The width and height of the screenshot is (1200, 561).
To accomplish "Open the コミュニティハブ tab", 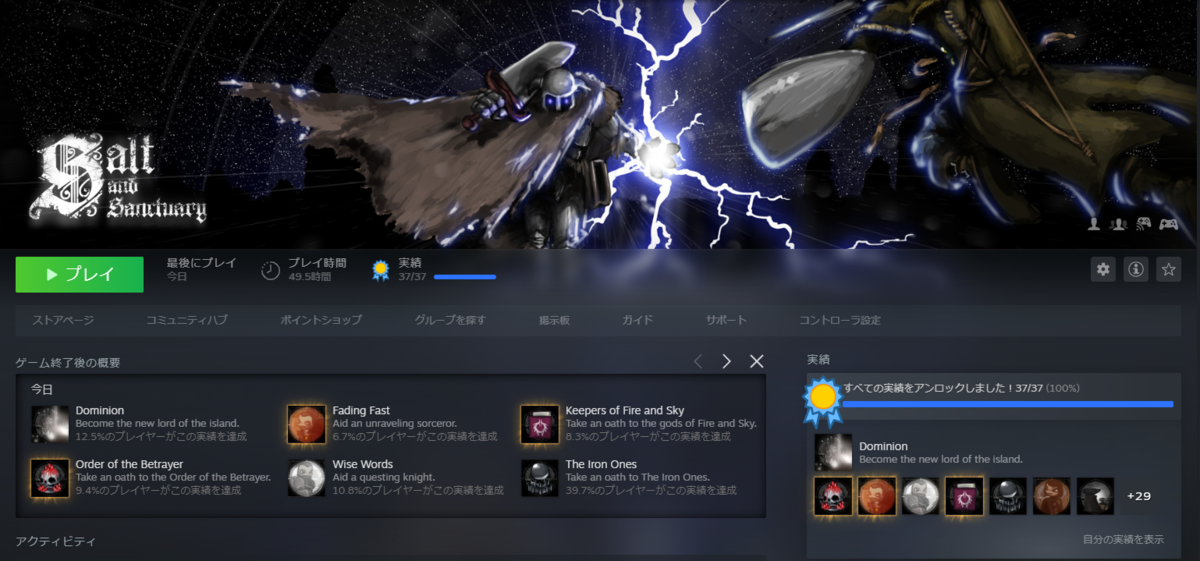I will (187, 320).
